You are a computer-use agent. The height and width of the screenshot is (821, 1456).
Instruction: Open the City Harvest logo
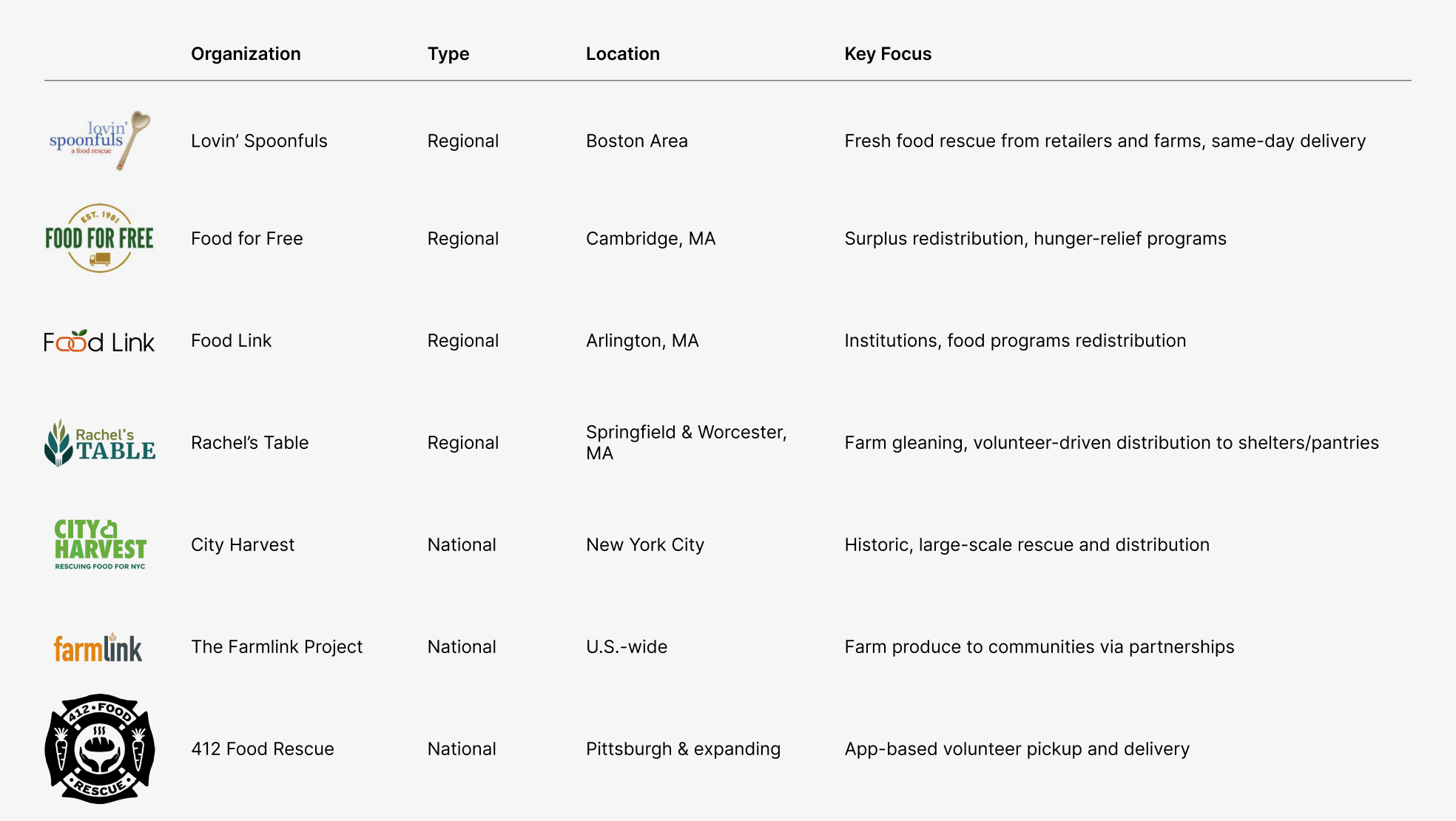(100, 545)
